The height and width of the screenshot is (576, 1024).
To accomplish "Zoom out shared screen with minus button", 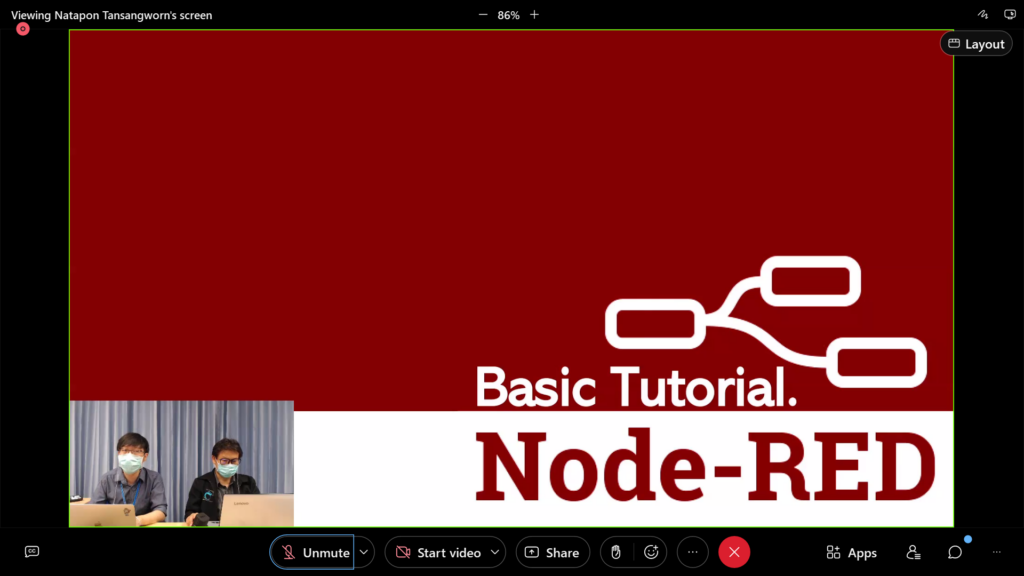I will tap(483, 15).
